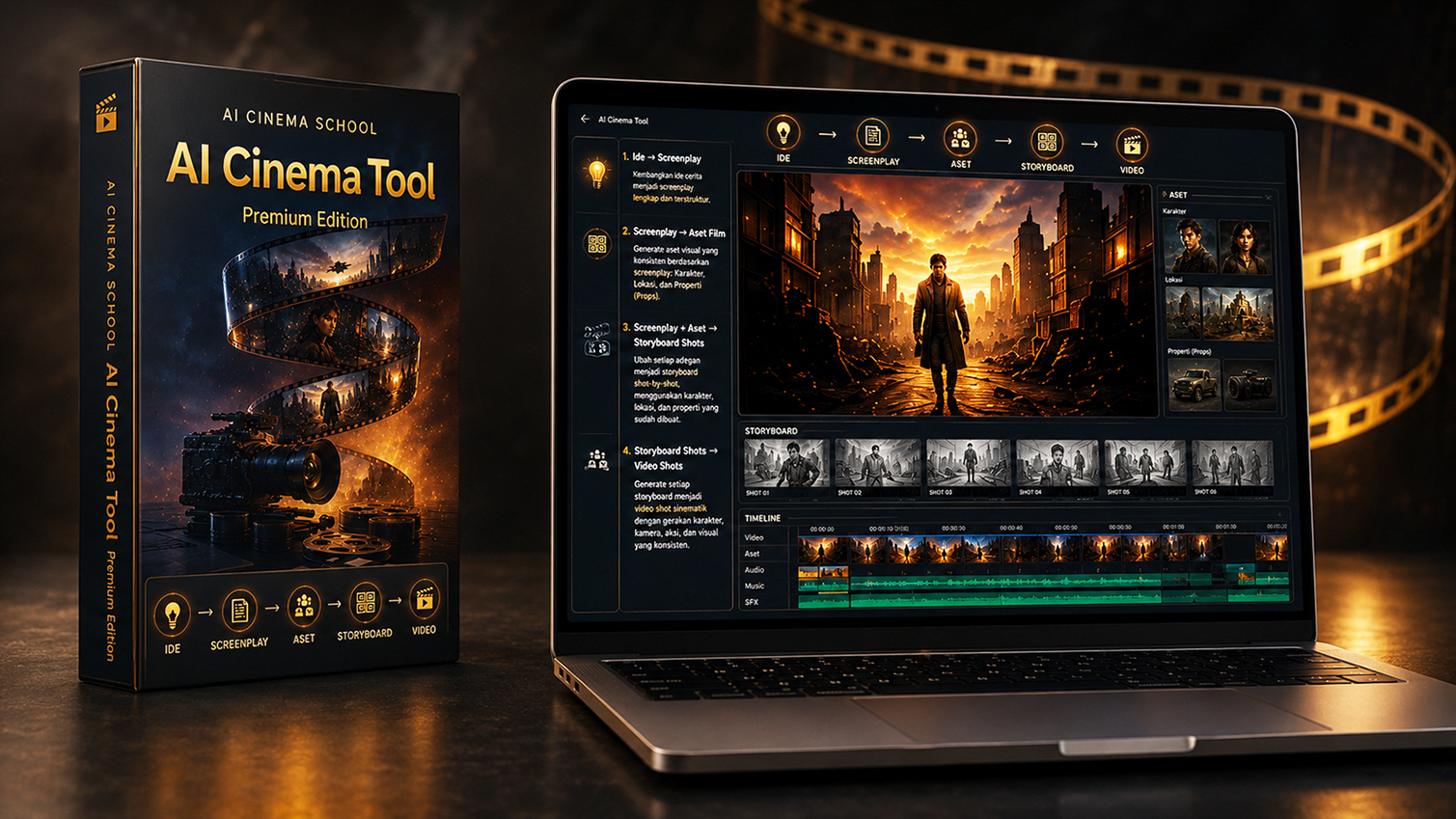Close the ASET panel with its X
The width and height of the screenshot is (1456, 819).
(1268, 197)
